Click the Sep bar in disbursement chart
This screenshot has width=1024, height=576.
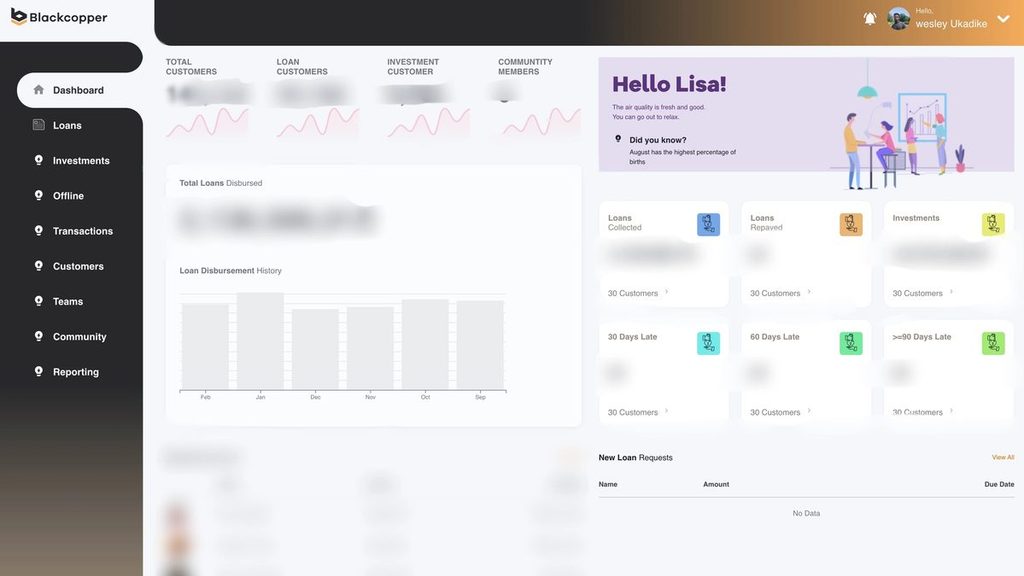480,345
